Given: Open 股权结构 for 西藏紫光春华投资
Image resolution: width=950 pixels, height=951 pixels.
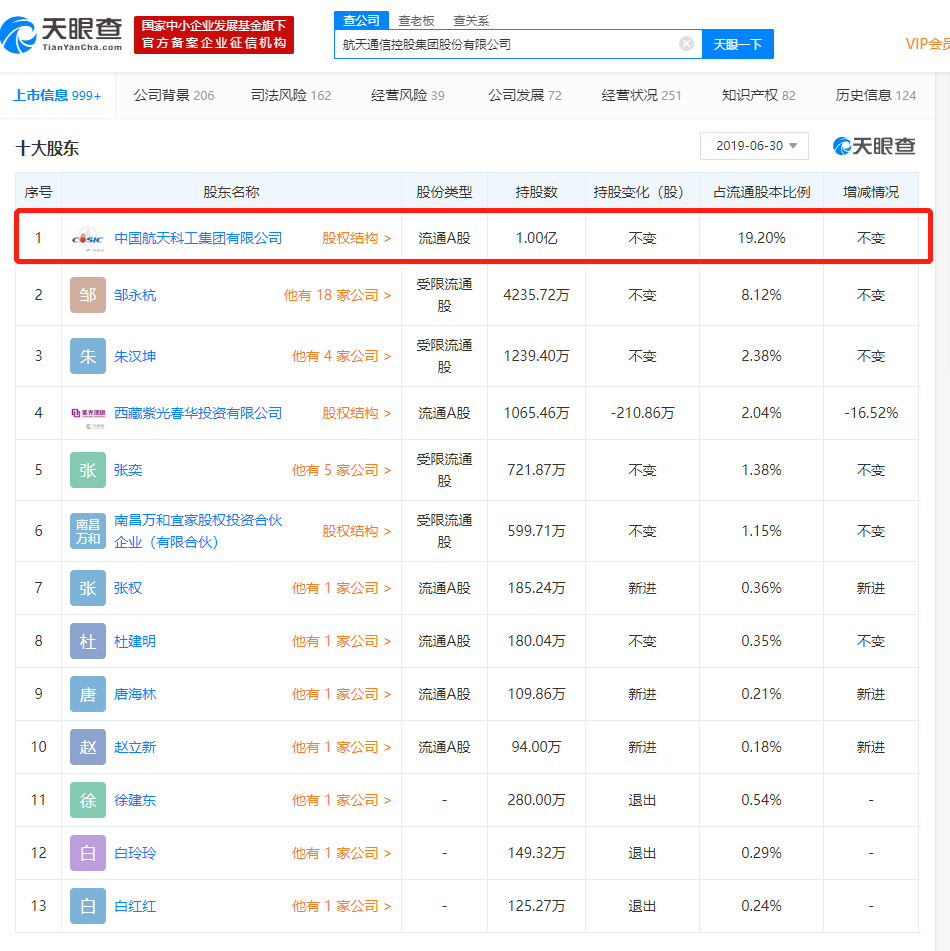Looking at the screenshot, I should pos(356,413).
